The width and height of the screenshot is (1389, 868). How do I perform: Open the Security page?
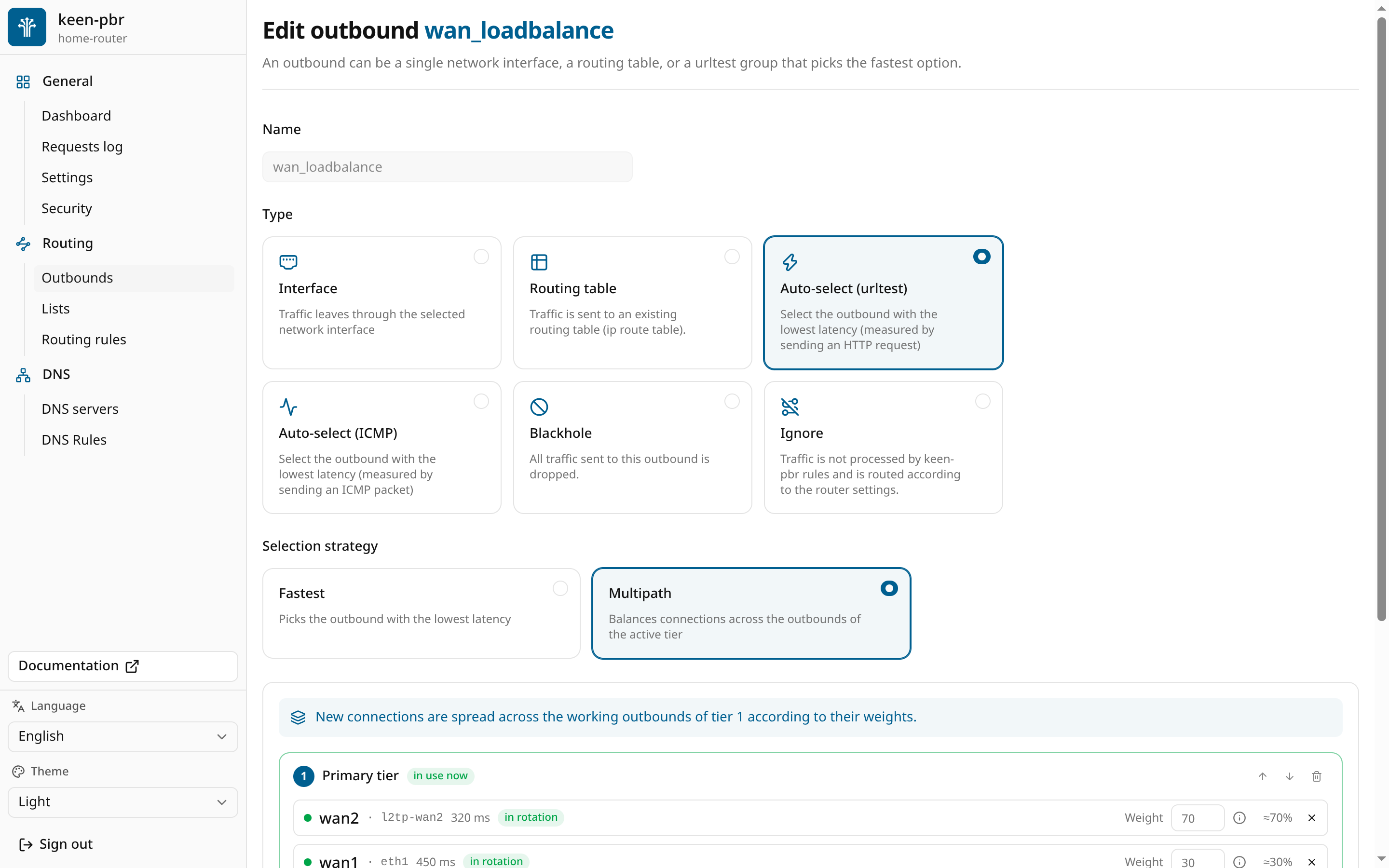(67, 208)
